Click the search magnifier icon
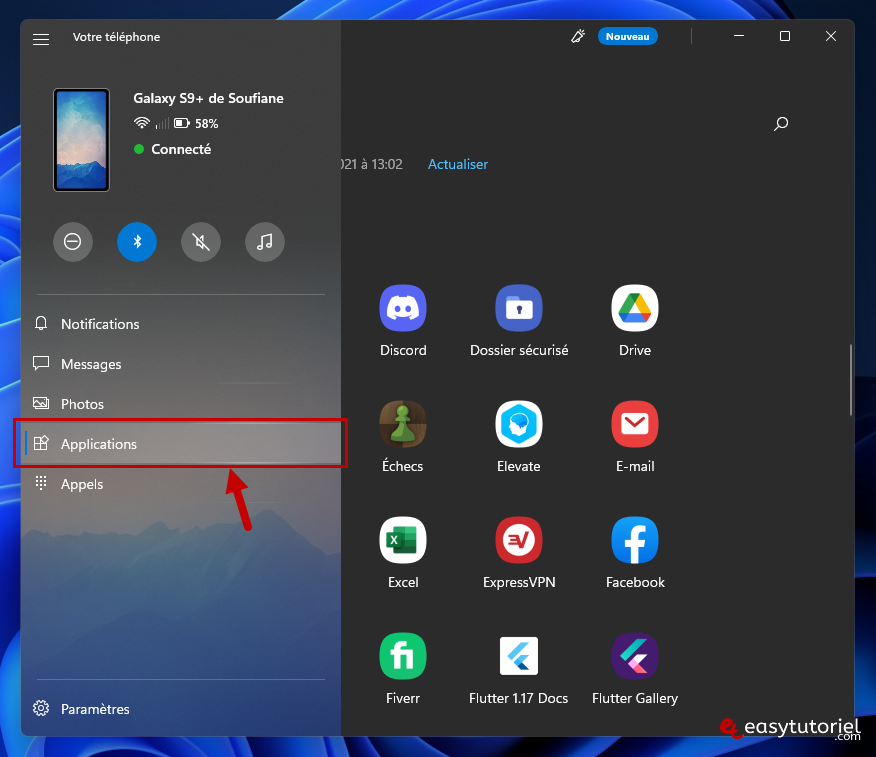 pos(781,123)
